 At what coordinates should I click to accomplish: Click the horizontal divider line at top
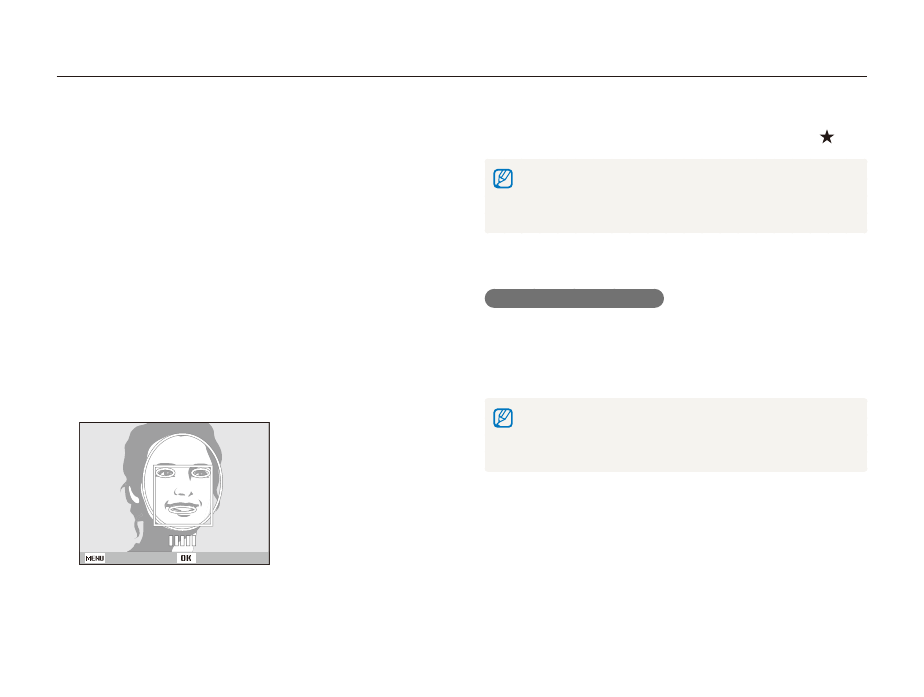tap(461, 77)
